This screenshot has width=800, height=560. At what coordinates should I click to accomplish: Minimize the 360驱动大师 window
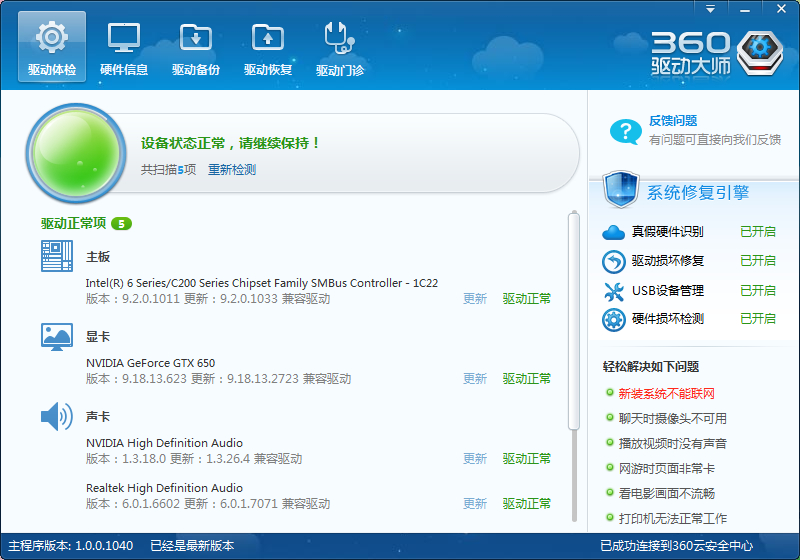pos(745,9)
